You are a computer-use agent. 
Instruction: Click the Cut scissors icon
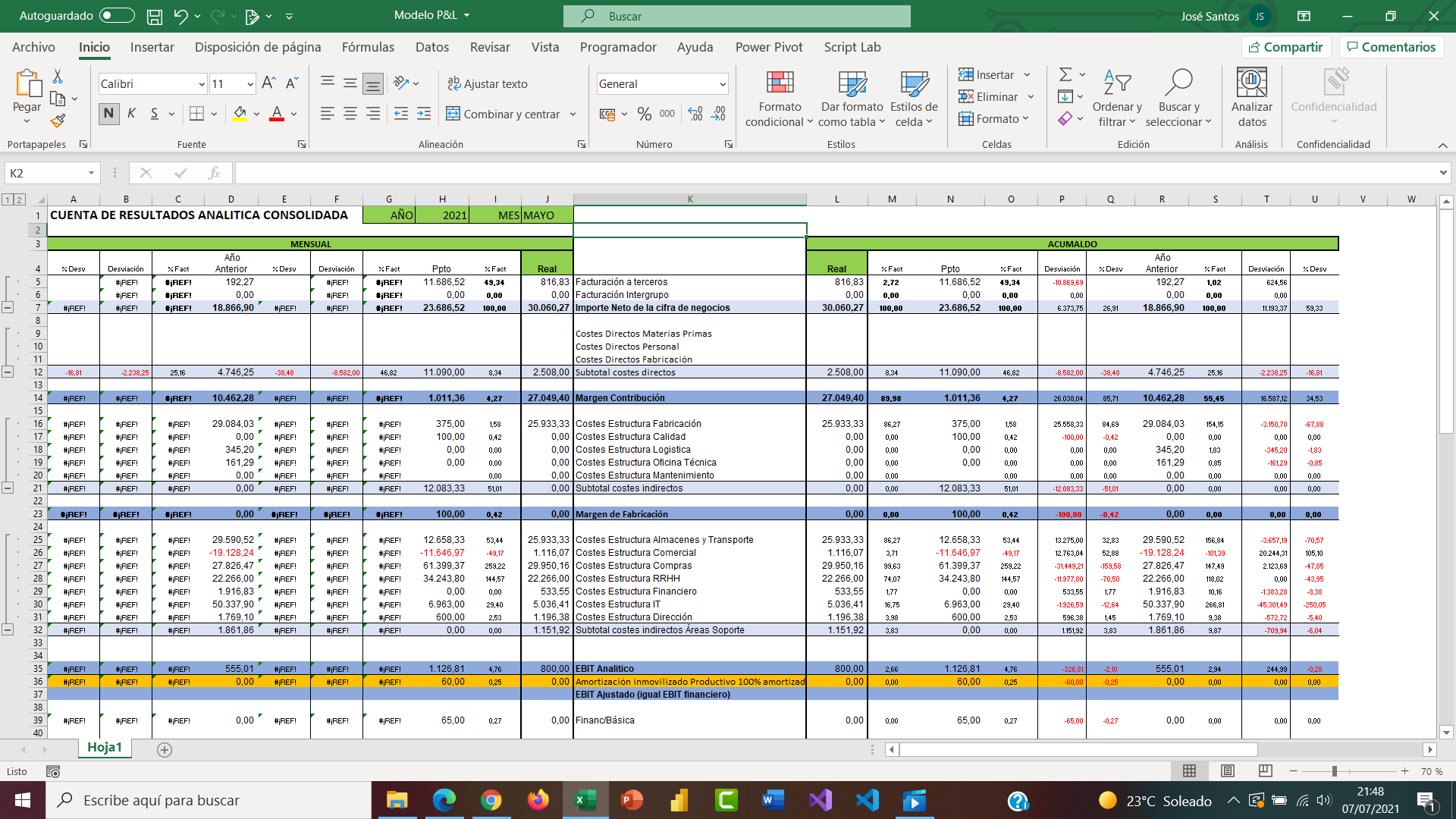pos(58,77)
